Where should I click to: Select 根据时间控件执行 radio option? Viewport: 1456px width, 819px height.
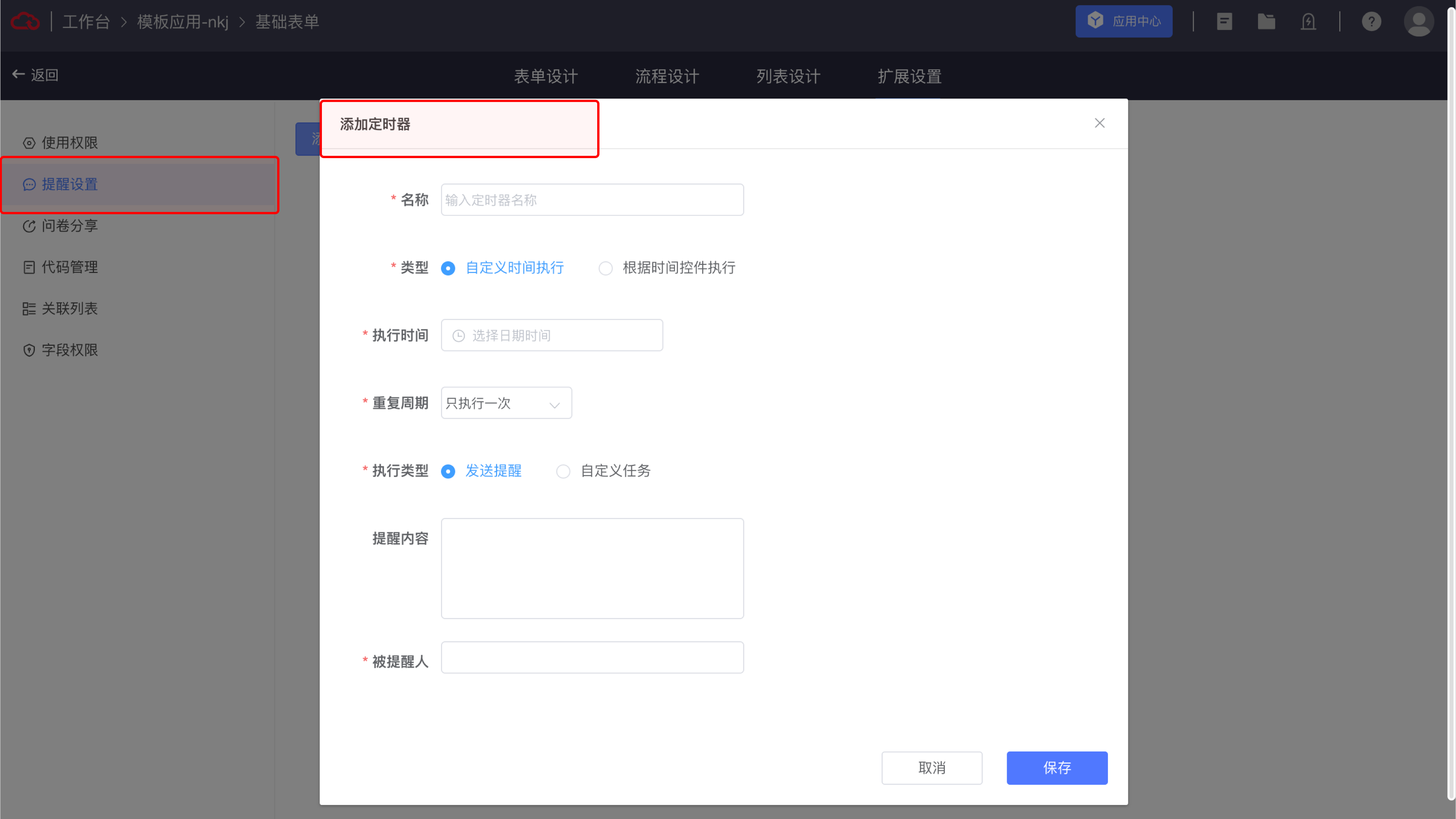click(667, 268)
